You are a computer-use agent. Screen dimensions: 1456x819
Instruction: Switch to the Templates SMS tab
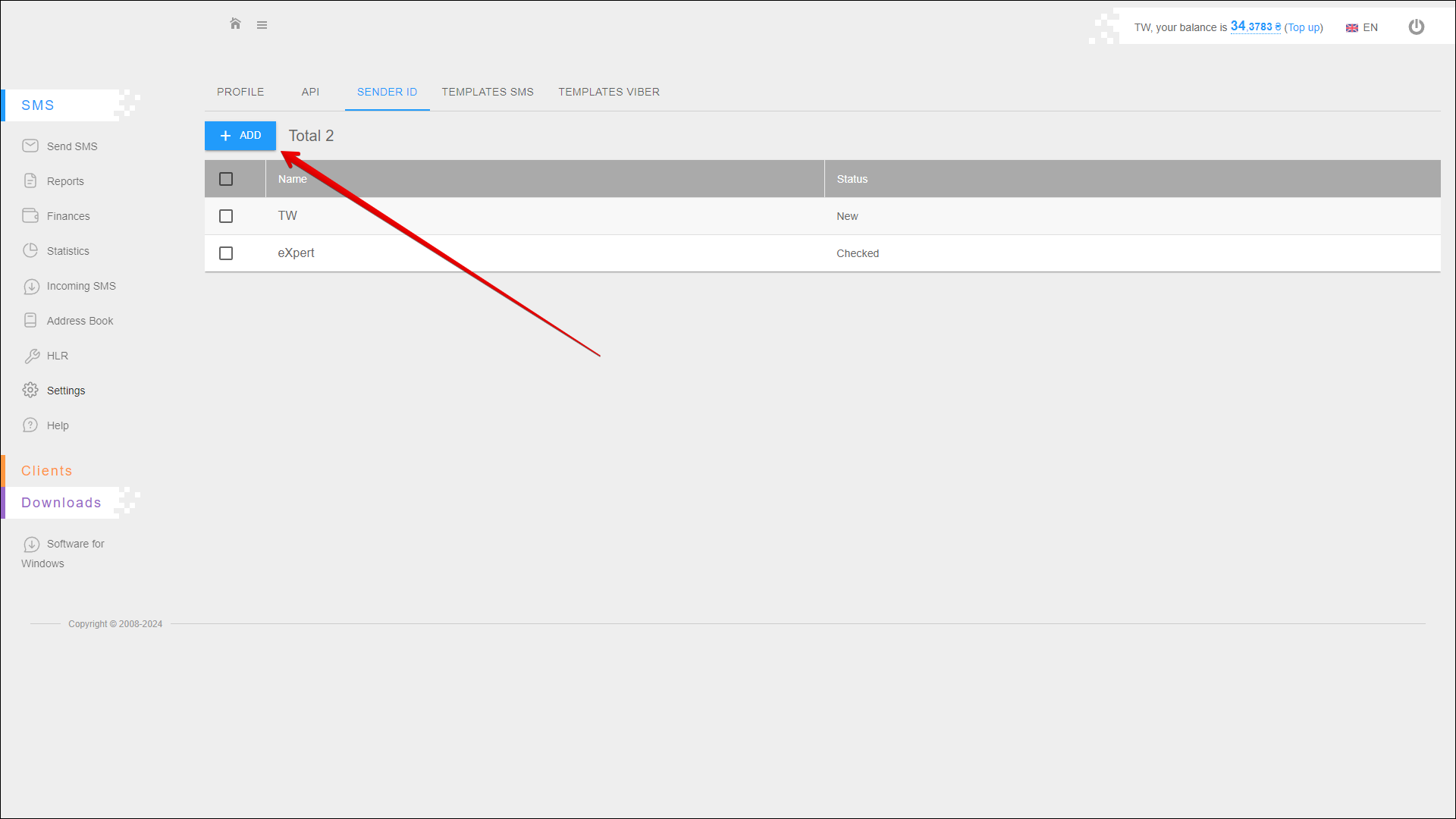pyautogui.click(x=488, y=92)
